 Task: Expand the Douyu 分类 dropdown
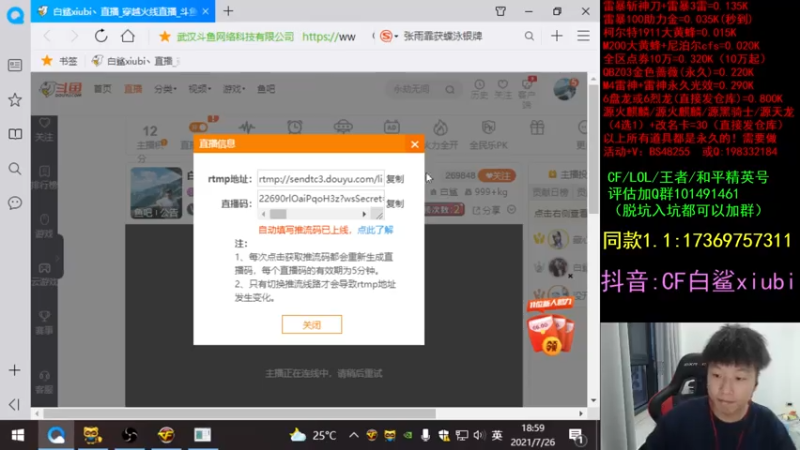(x=165, y=89)
